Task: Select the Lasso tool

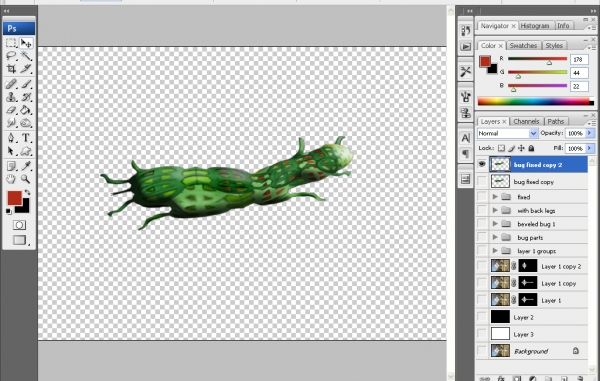Action: click(x=11, y=56)
